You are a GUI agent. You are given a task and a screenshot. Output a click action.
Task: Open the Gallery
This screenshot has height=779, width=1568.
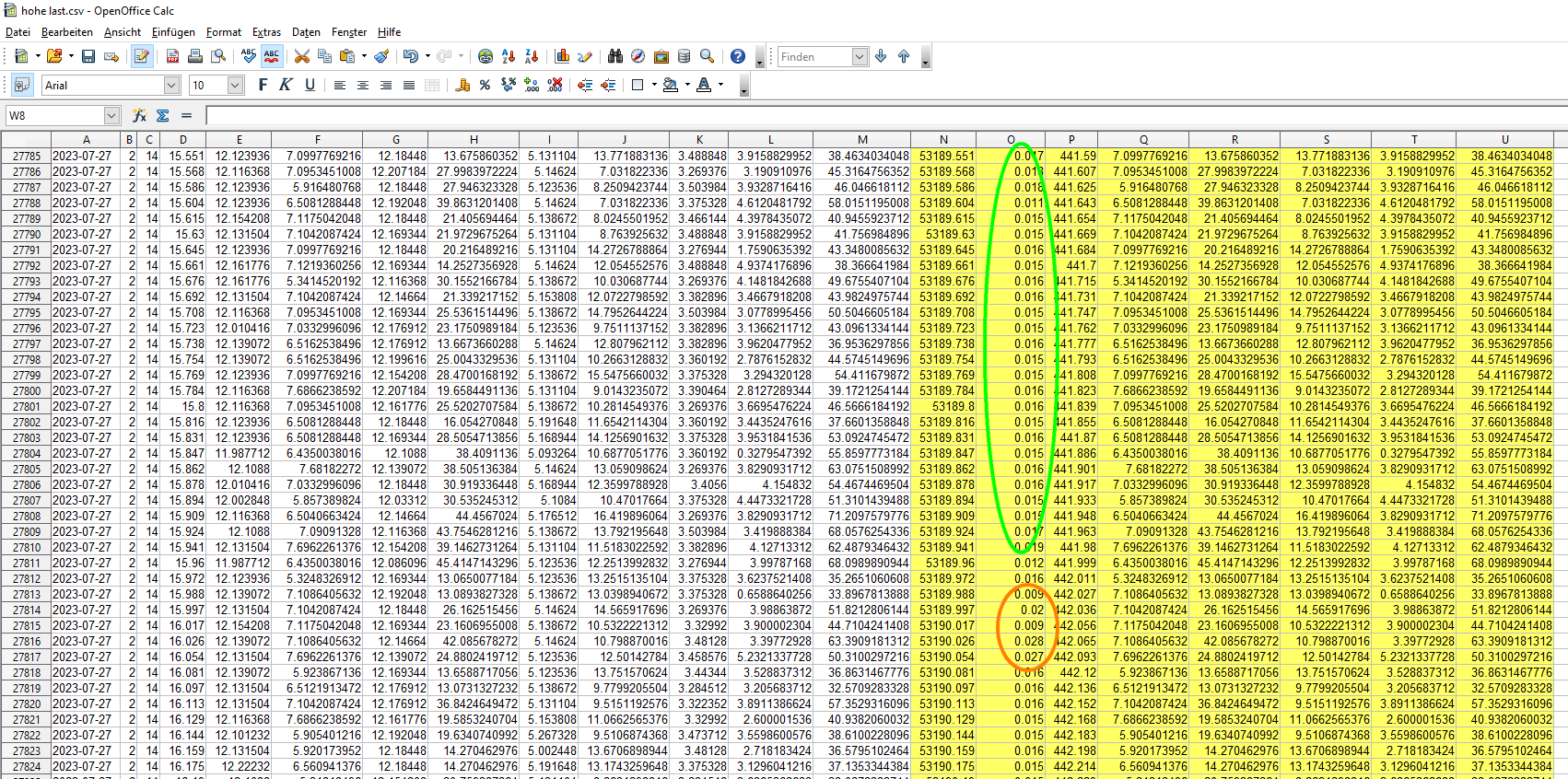(x=661, y=56)
